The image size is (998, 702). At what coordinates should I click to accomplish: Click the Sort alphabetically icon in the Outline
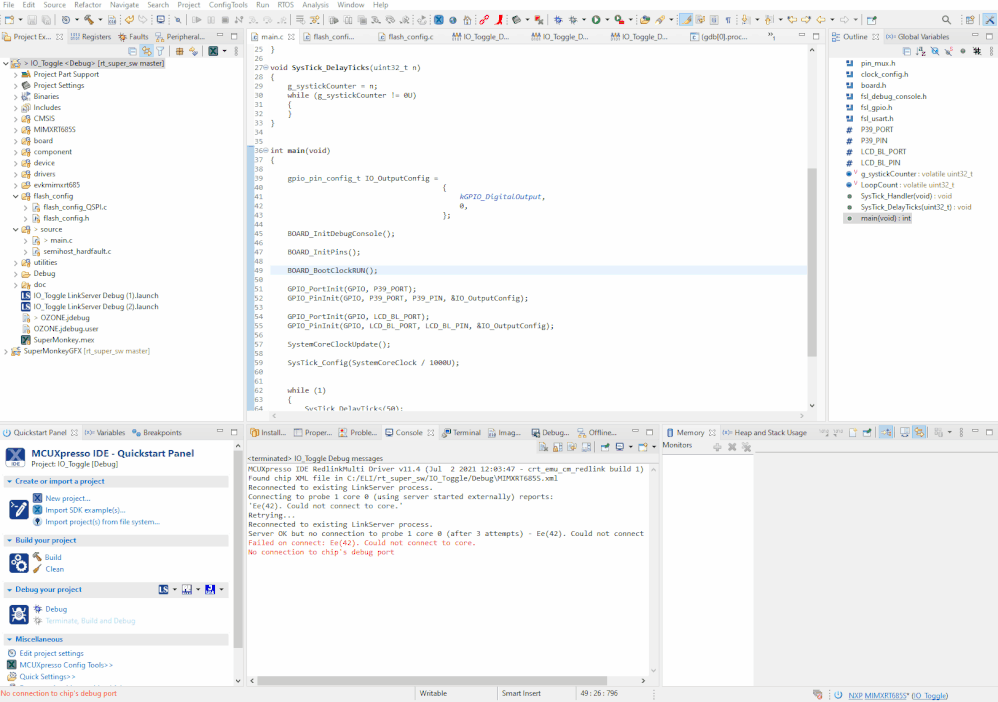pos(921,51)
